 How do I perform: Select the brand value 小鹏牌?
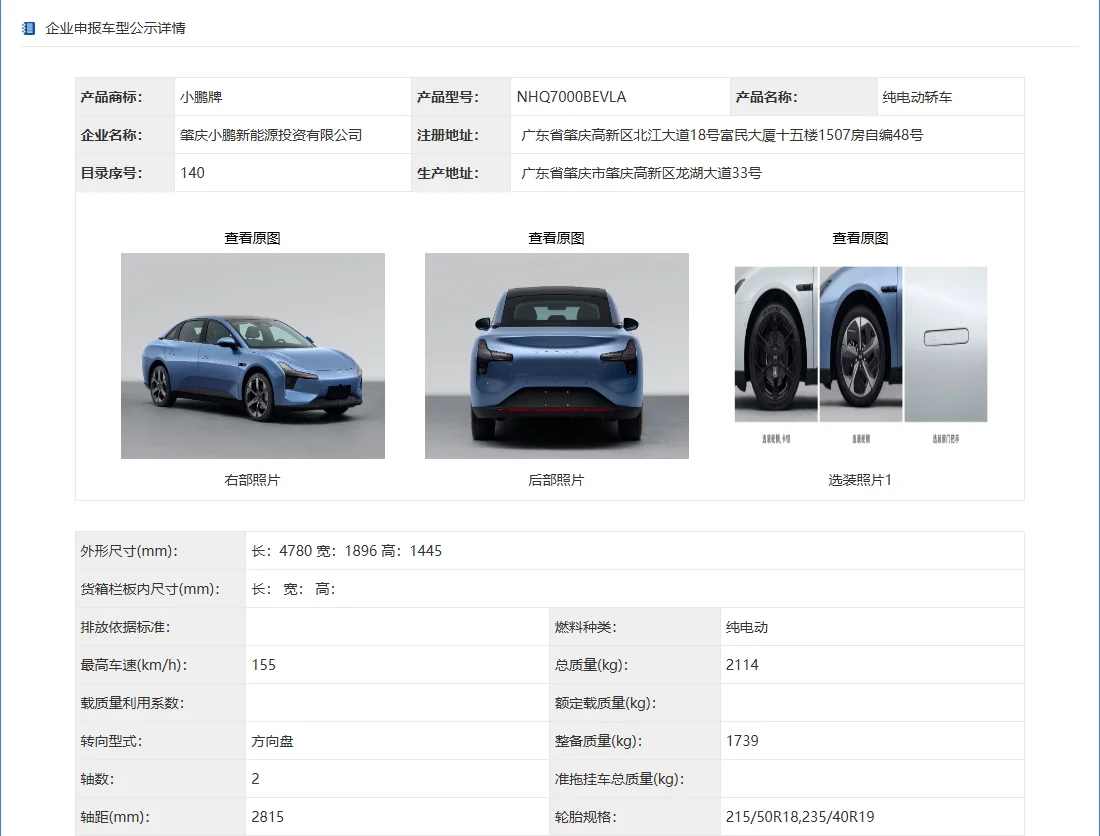point(201,97)
